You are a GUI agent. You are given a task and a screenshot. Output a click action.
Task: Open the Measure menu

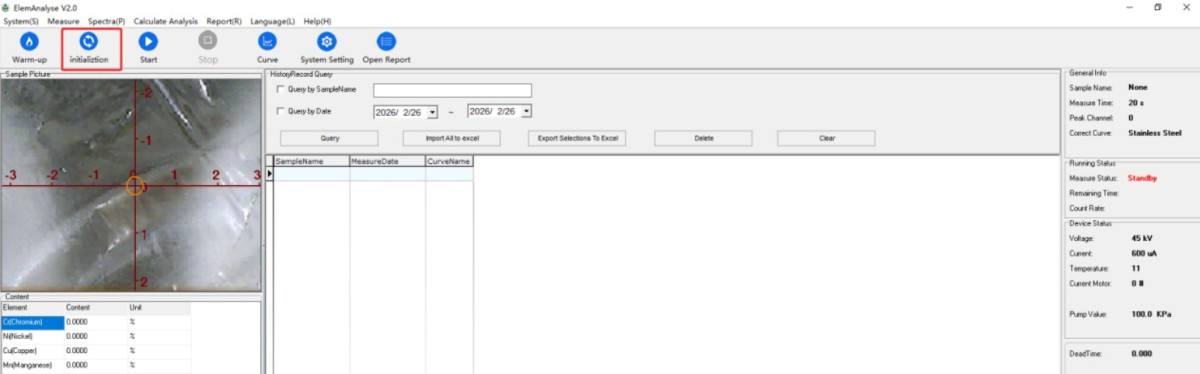(63, 21)
